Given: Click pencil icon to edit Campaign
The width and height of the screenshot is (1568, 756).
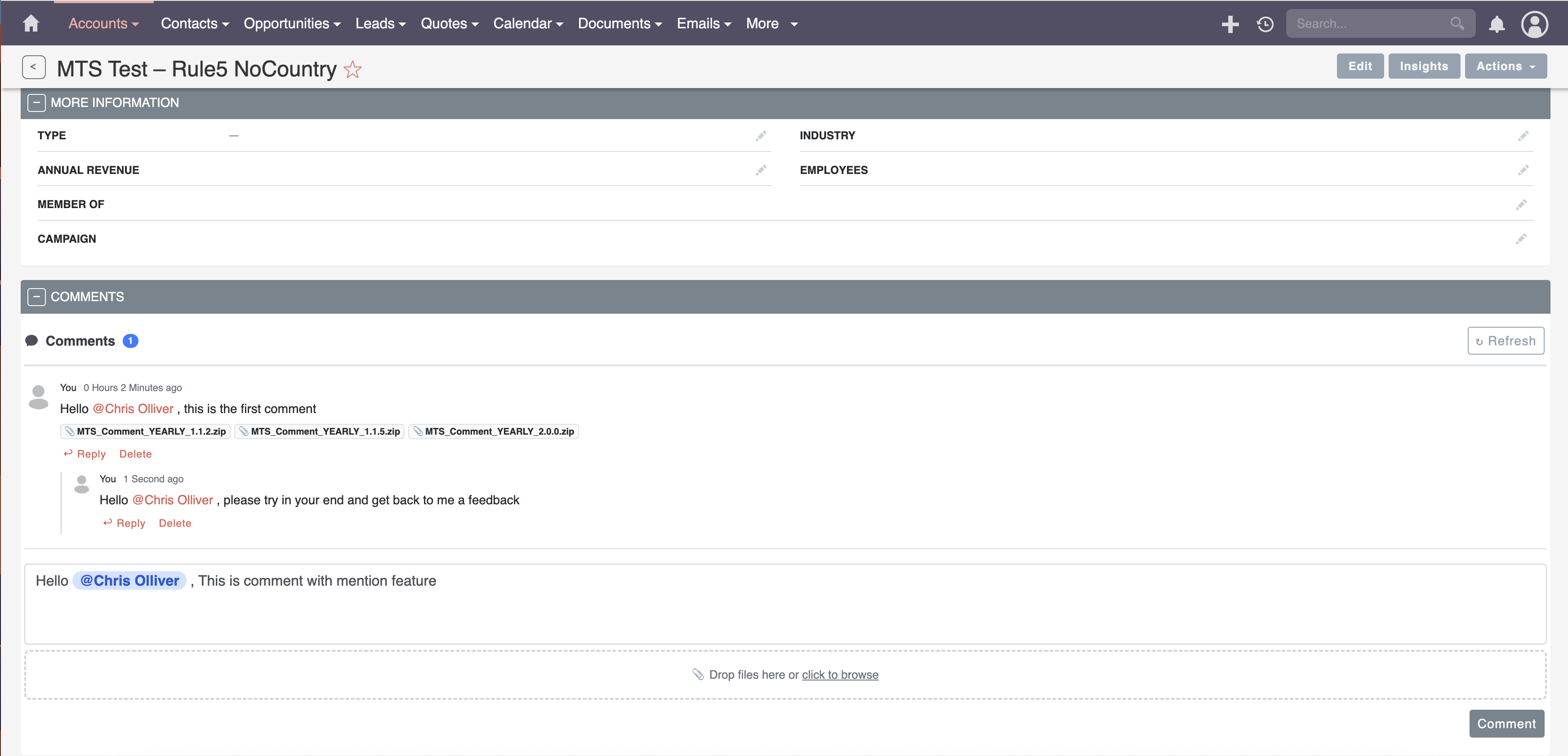Looking at the screenshot, I should [1520, 239].
